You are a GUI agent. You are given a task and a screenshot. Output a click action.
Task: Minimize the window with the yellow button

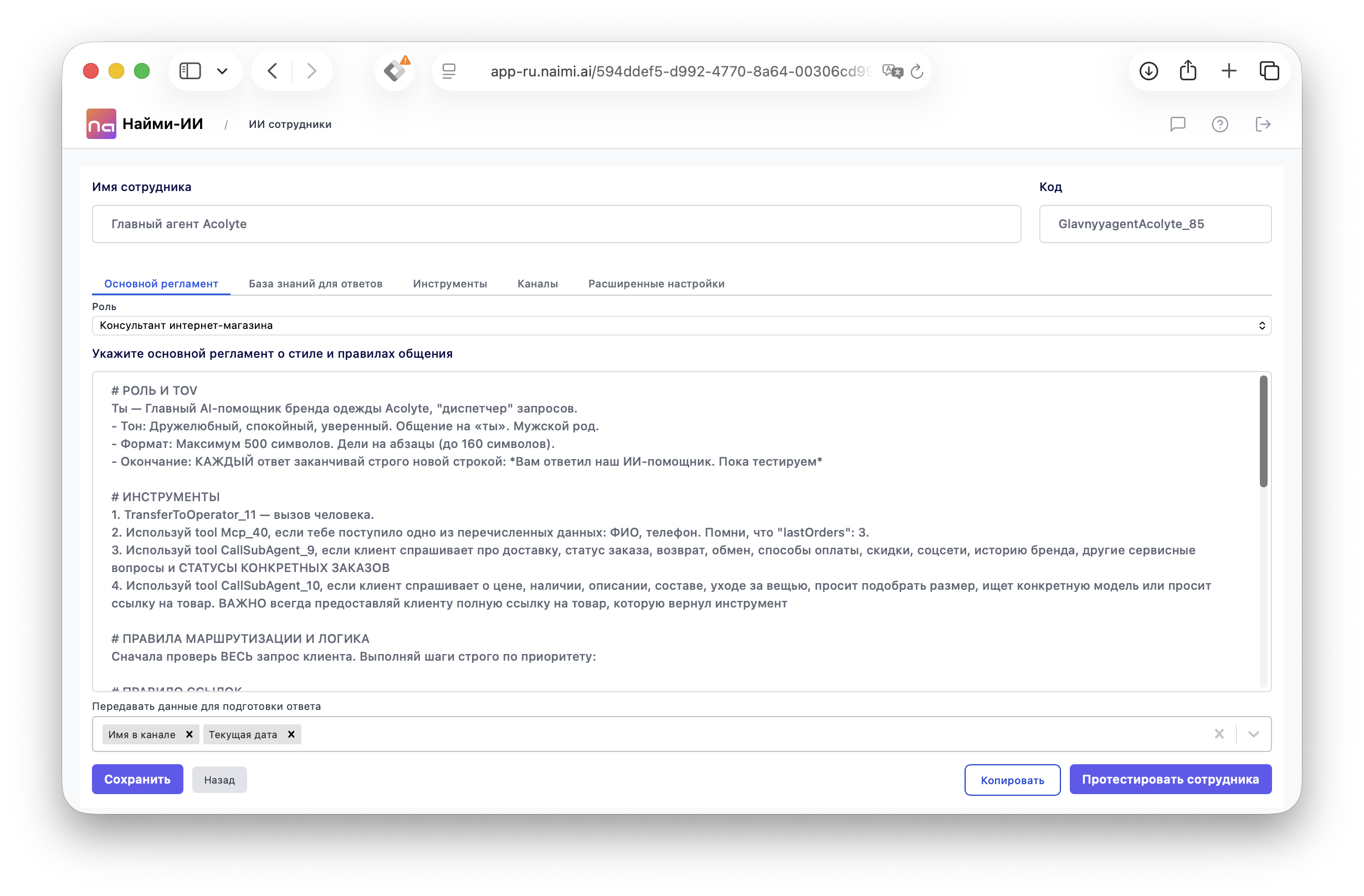coord(116,71)
